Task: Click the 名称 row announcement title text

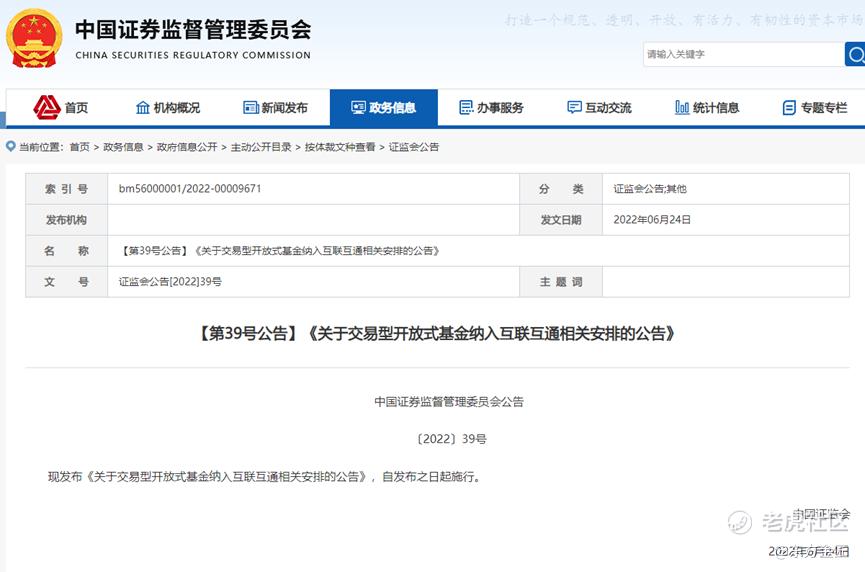Action: pyautogui.click(x=281, y=251)
